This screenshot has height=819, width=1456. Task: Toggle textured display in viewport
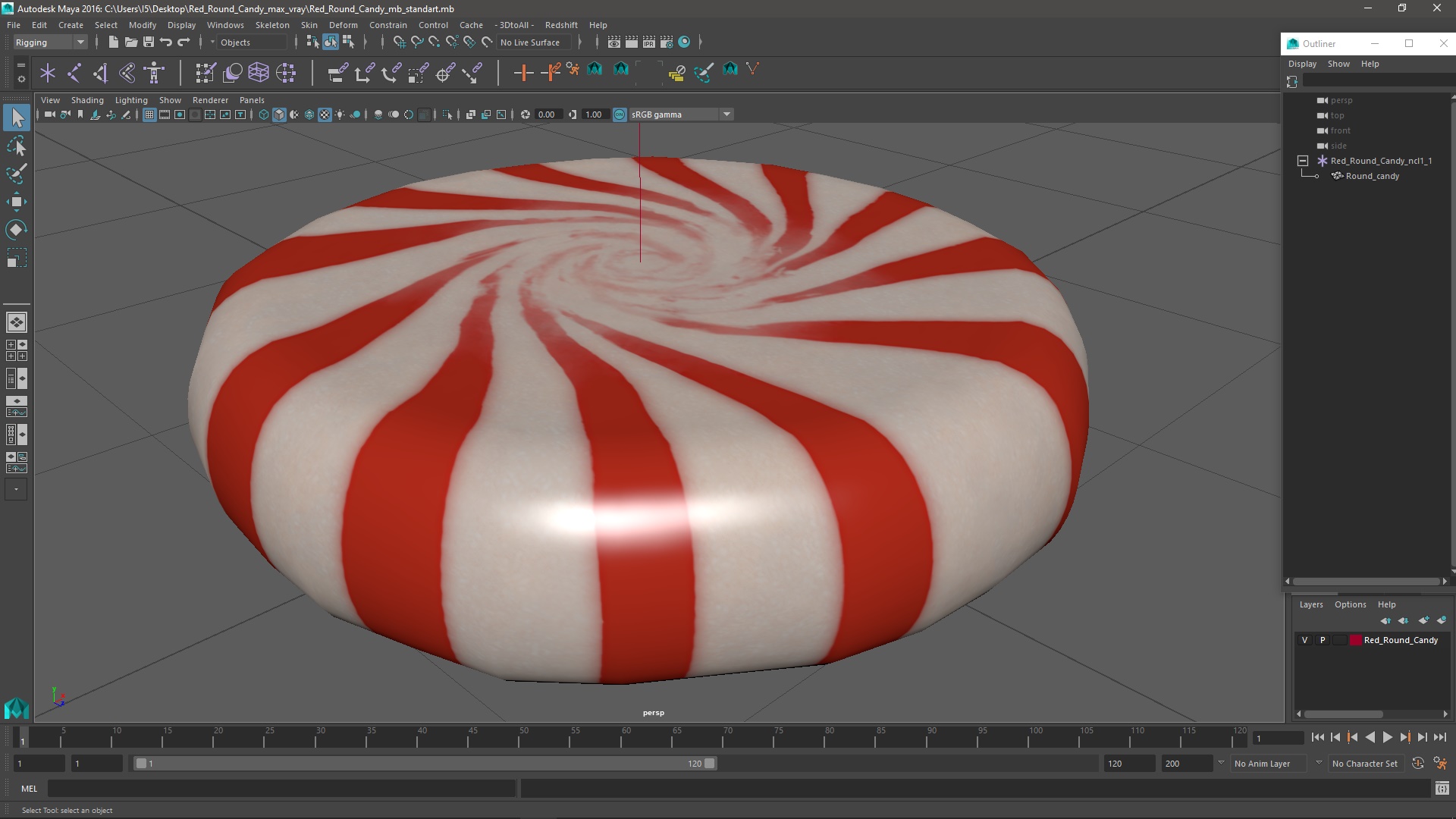(x=325, y=115)
